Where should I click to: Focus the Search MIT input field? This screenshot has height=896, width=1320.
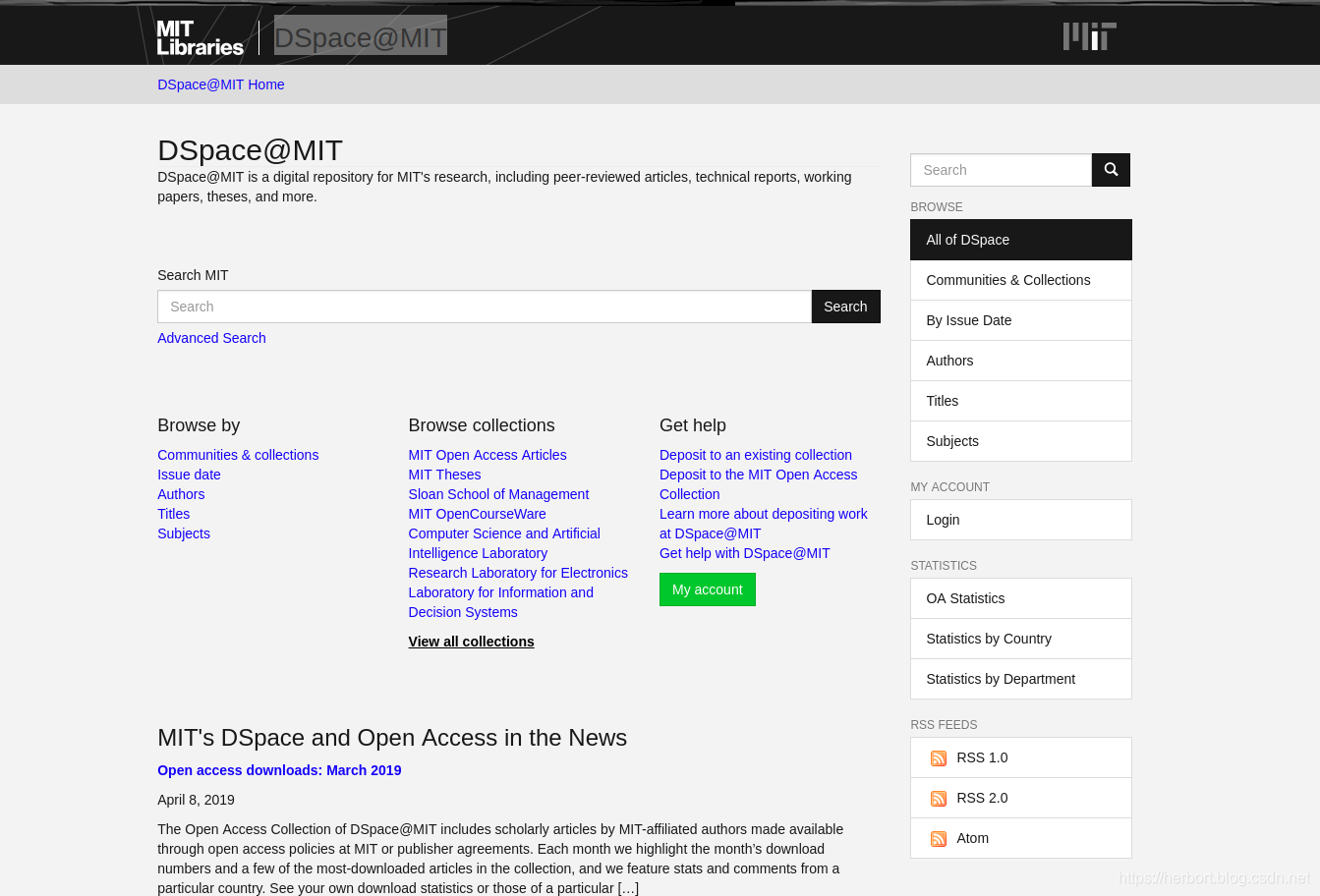point(485,307)
